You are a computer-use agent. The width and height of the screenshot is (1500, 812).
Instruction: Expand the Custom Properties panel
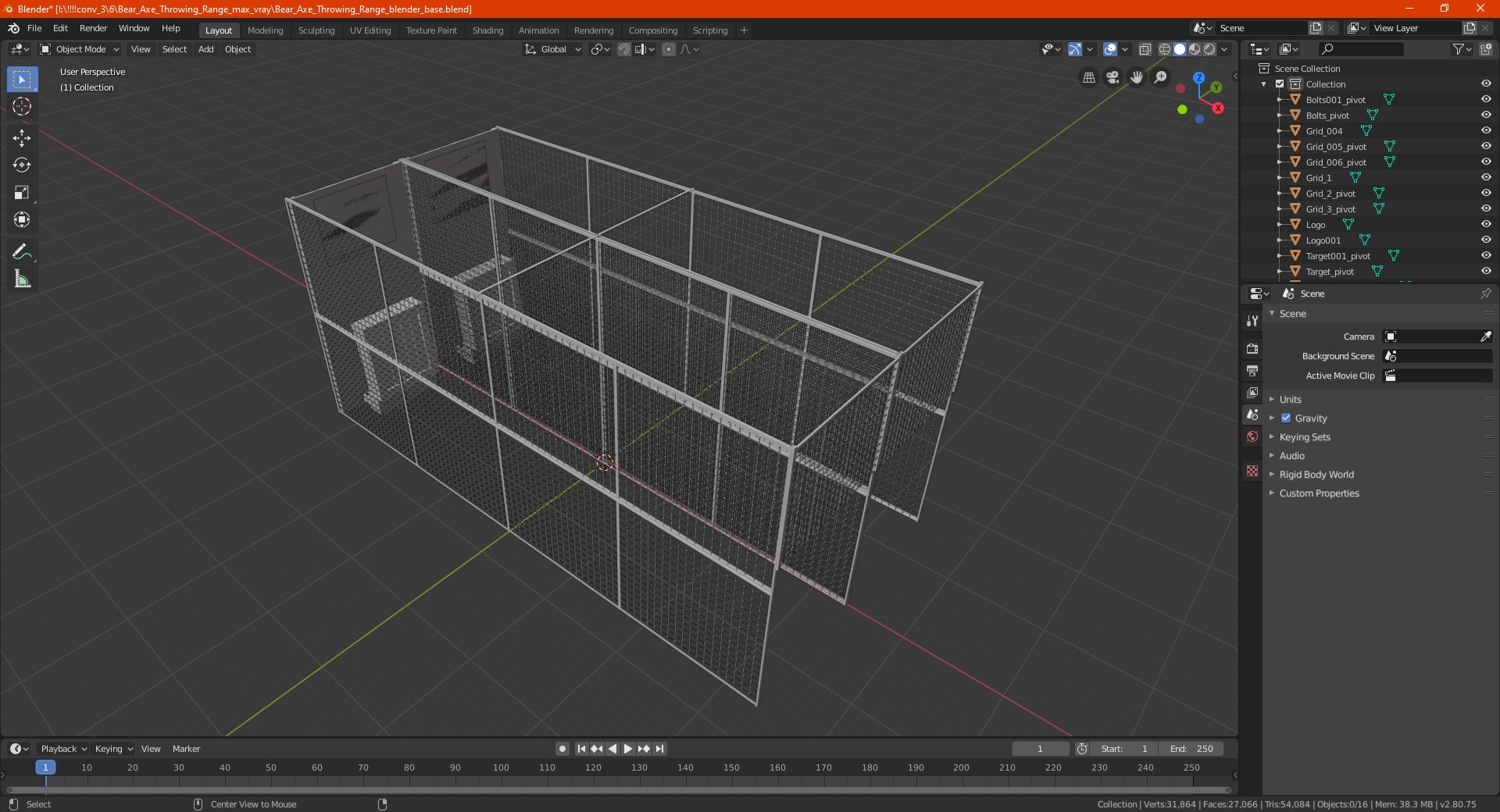pyautogui.click(x=1319, y=493)
